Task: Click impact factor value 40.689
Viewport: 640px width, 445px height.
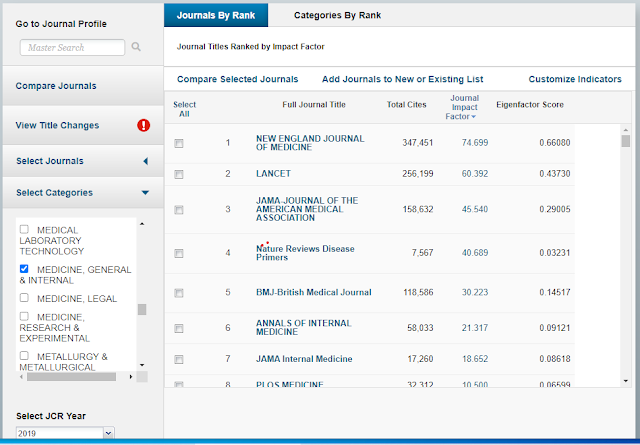Action: 475,253
